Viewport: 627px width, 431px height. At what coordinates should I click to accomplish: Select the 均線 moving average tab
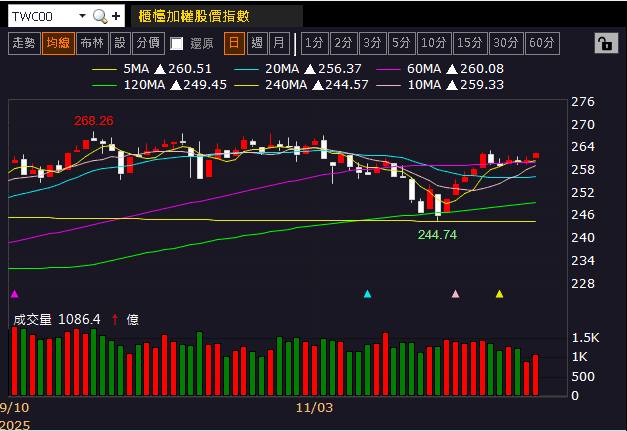[58, 43]
